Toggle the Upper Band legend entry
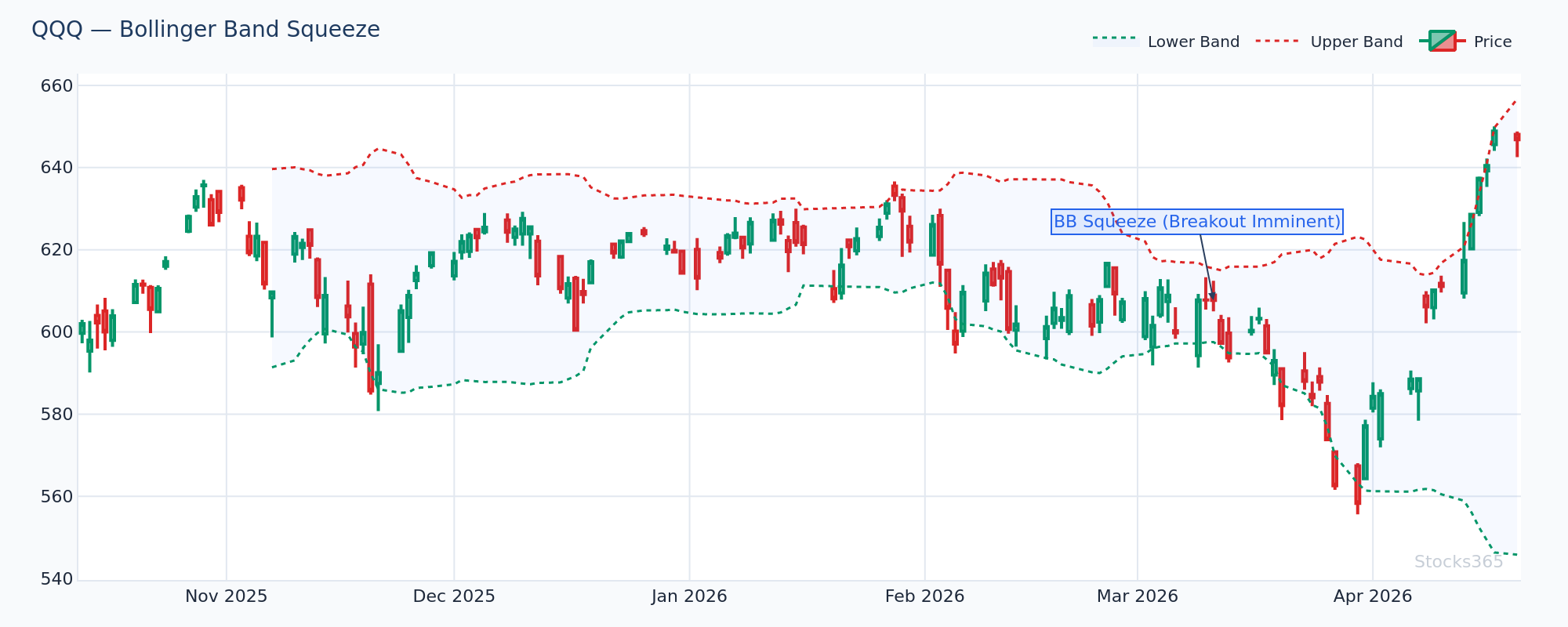The image size is (1568, 627). (1330, 42)
